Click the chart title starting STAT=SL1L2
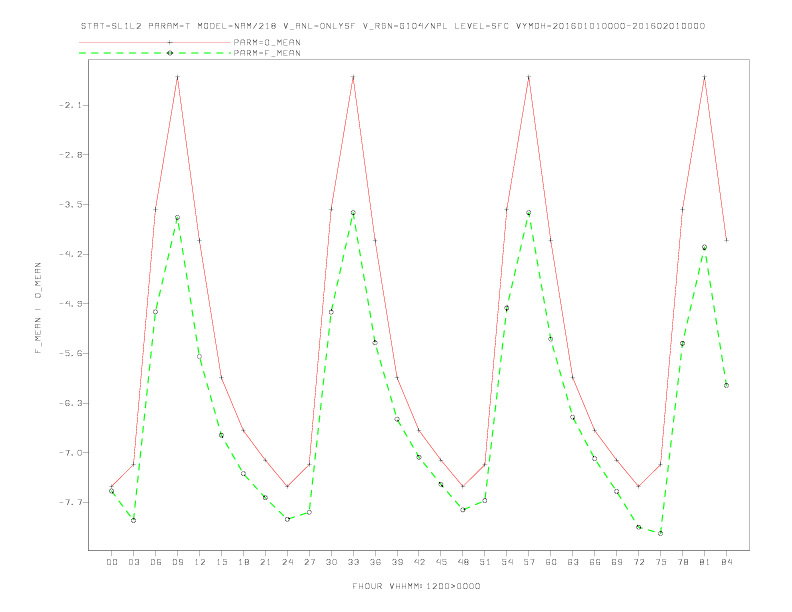 [392, 26]
